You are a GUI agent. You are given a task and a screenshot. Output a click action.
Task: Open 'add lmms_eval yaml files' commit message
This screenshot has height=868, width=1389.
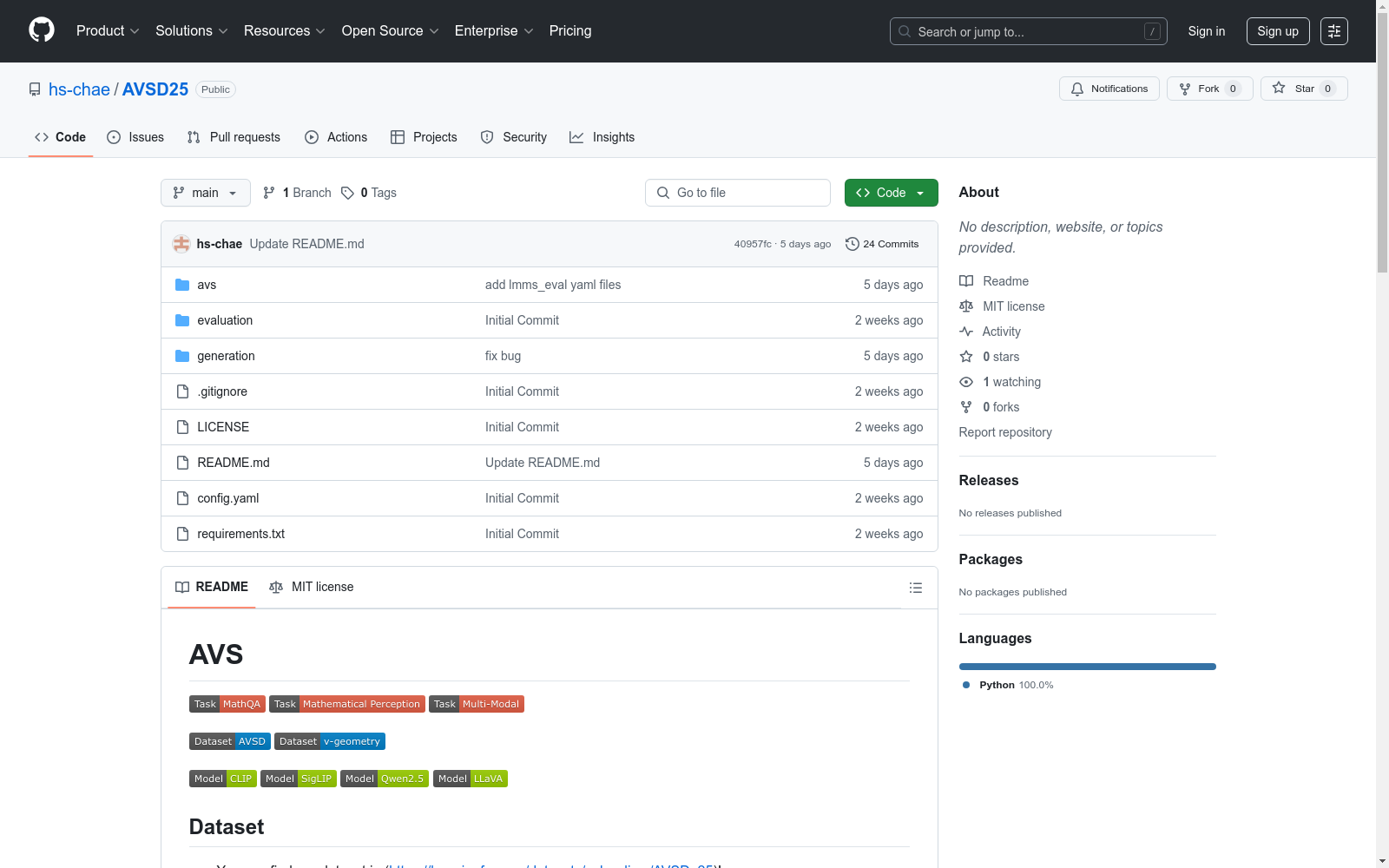pyautogui.click(x=553, y=285)
